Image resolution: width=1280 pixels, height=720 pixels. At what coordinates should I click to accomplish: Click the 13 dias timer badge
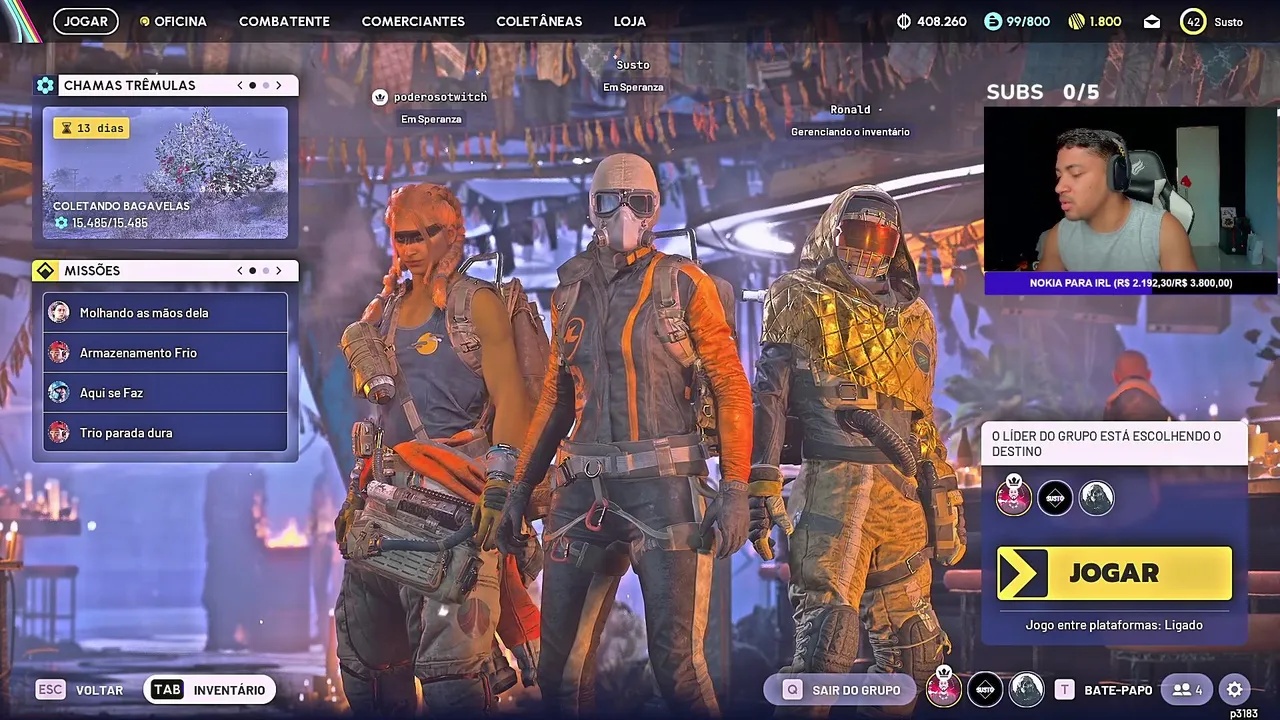pos(91,128)
